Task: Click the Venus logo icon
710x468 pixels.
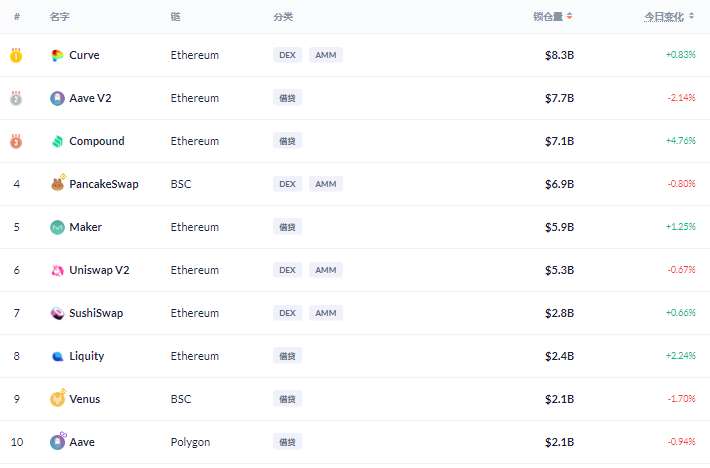Action: coord(57,399)
